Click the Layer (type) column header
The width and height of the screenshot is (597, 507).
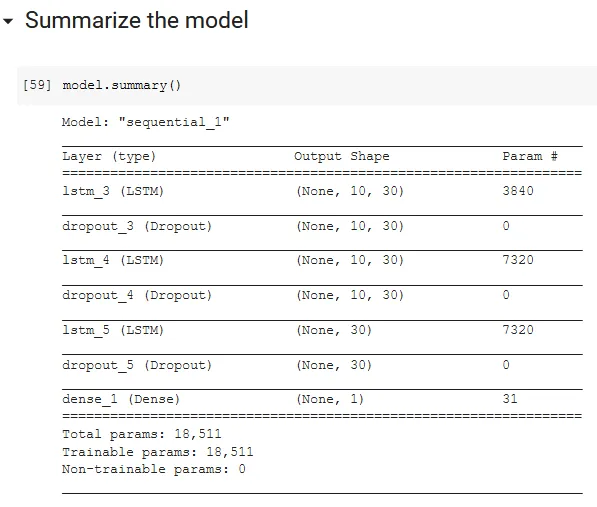pyautogui.click(x=109, y=156)
